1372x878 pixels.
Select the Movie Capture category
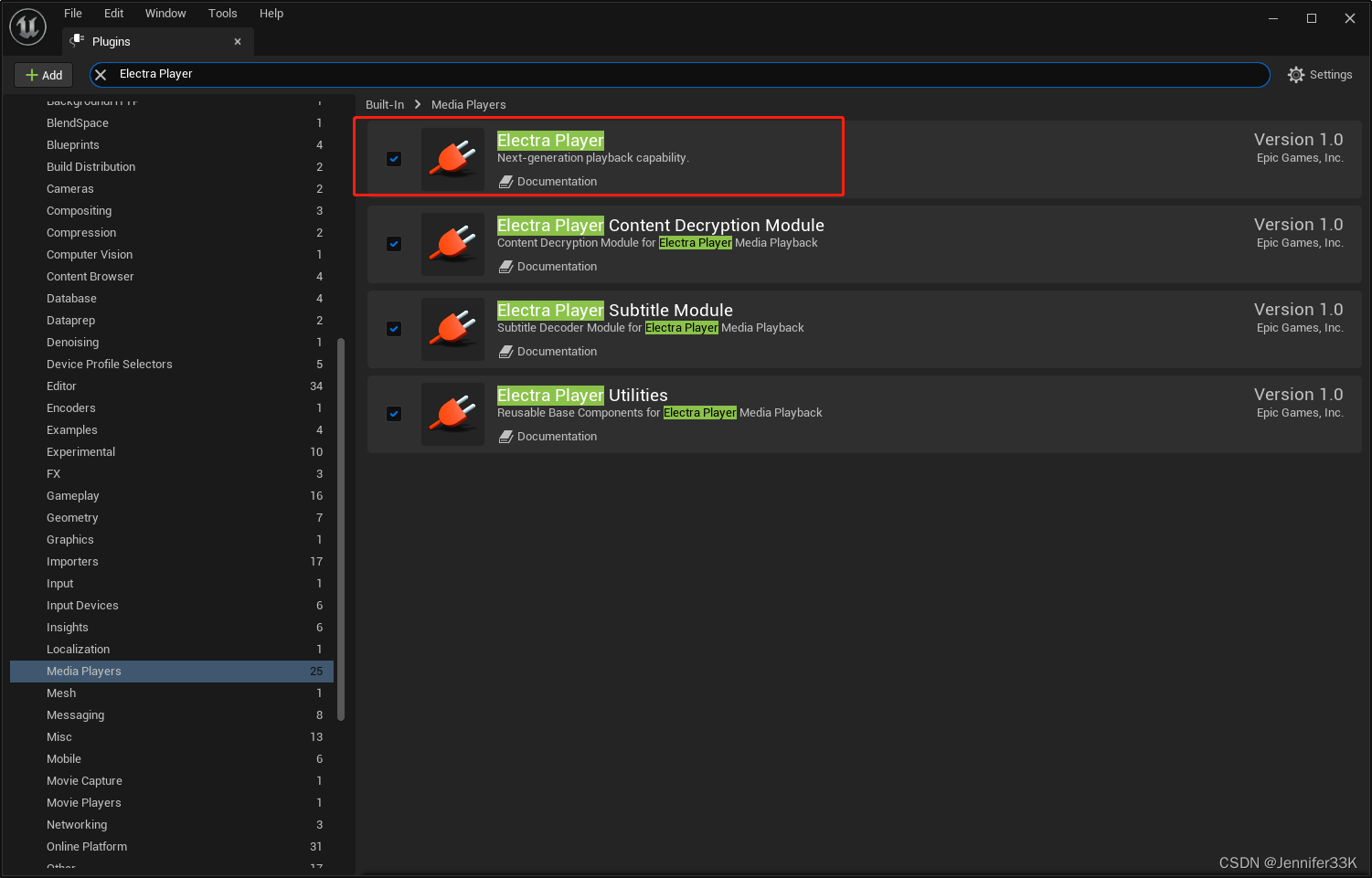coord(172,781)
